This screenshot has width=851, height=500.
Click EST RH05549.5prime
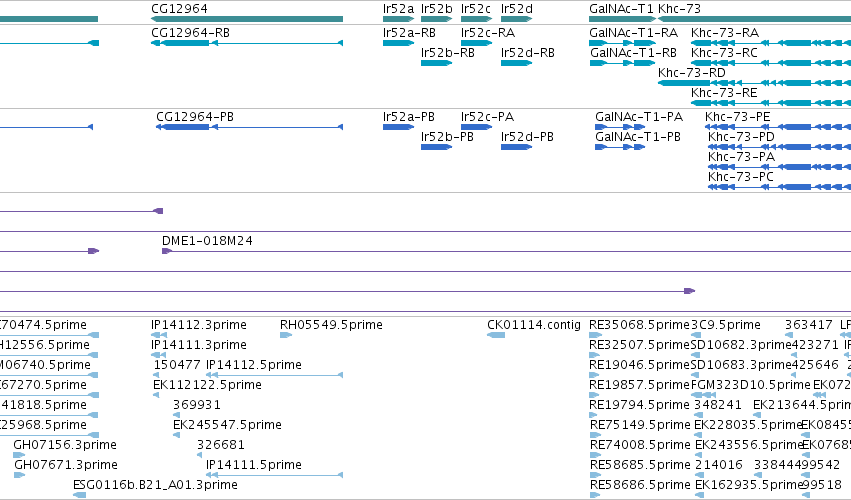(x=331, y=325)
